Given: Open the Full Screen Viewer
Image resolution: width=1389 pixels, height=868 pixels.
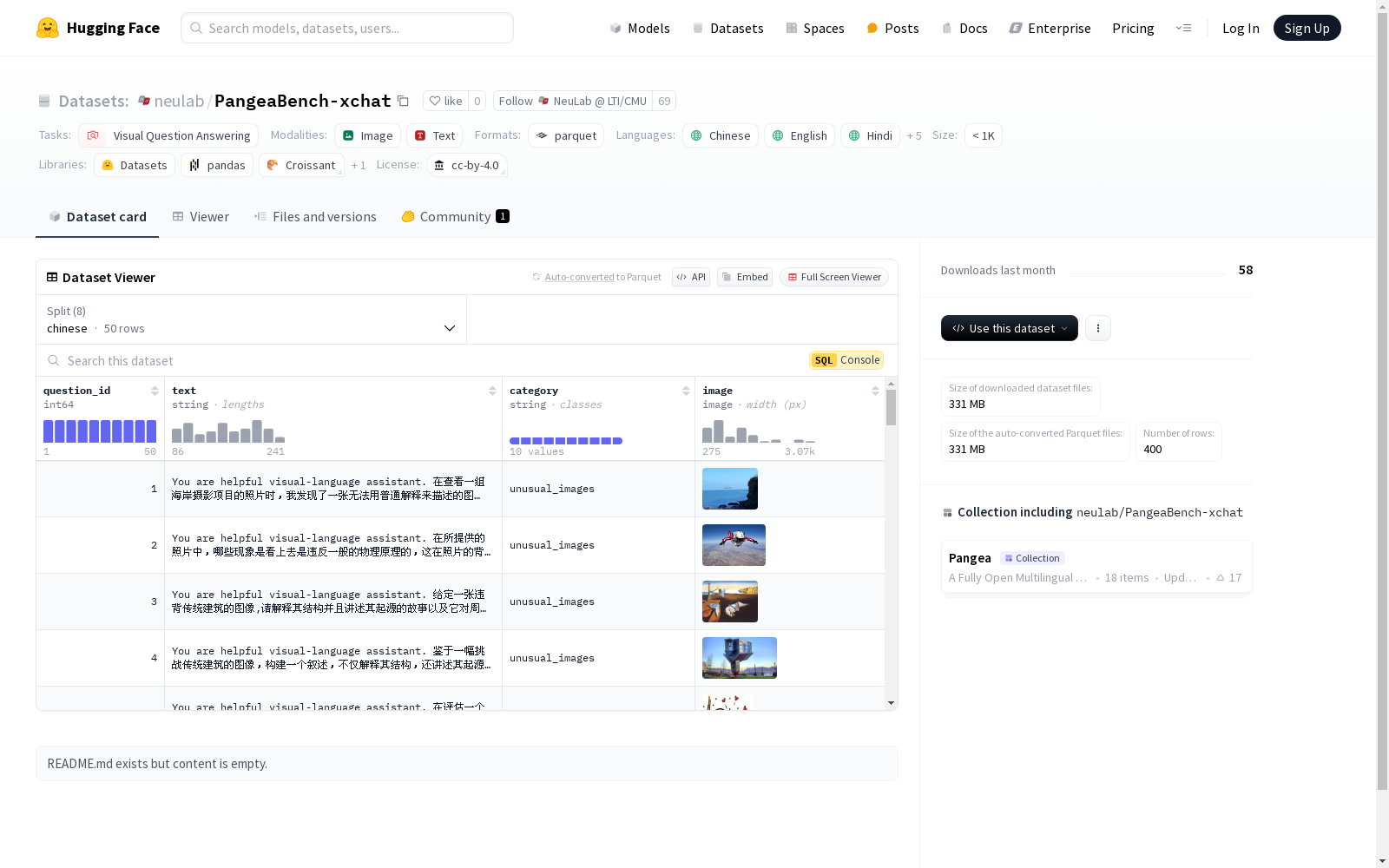Looking at the screenshot, I should coord(833,277).
